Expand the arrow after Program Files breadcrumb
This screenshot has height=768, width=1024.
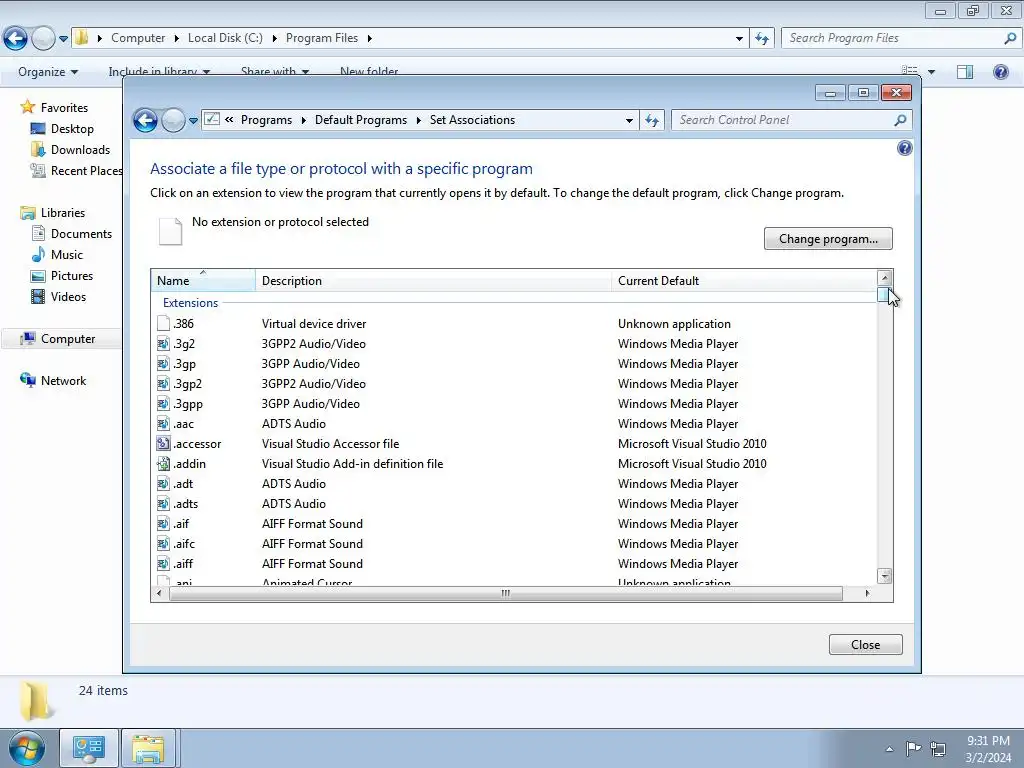(x=370, y=39)
